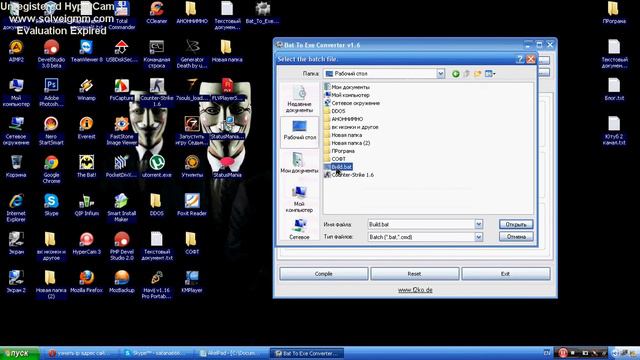640x360 pixels.
Task: Switch to the Skype taskbar button
Action: pyautogui.click(x=156, y=353)
